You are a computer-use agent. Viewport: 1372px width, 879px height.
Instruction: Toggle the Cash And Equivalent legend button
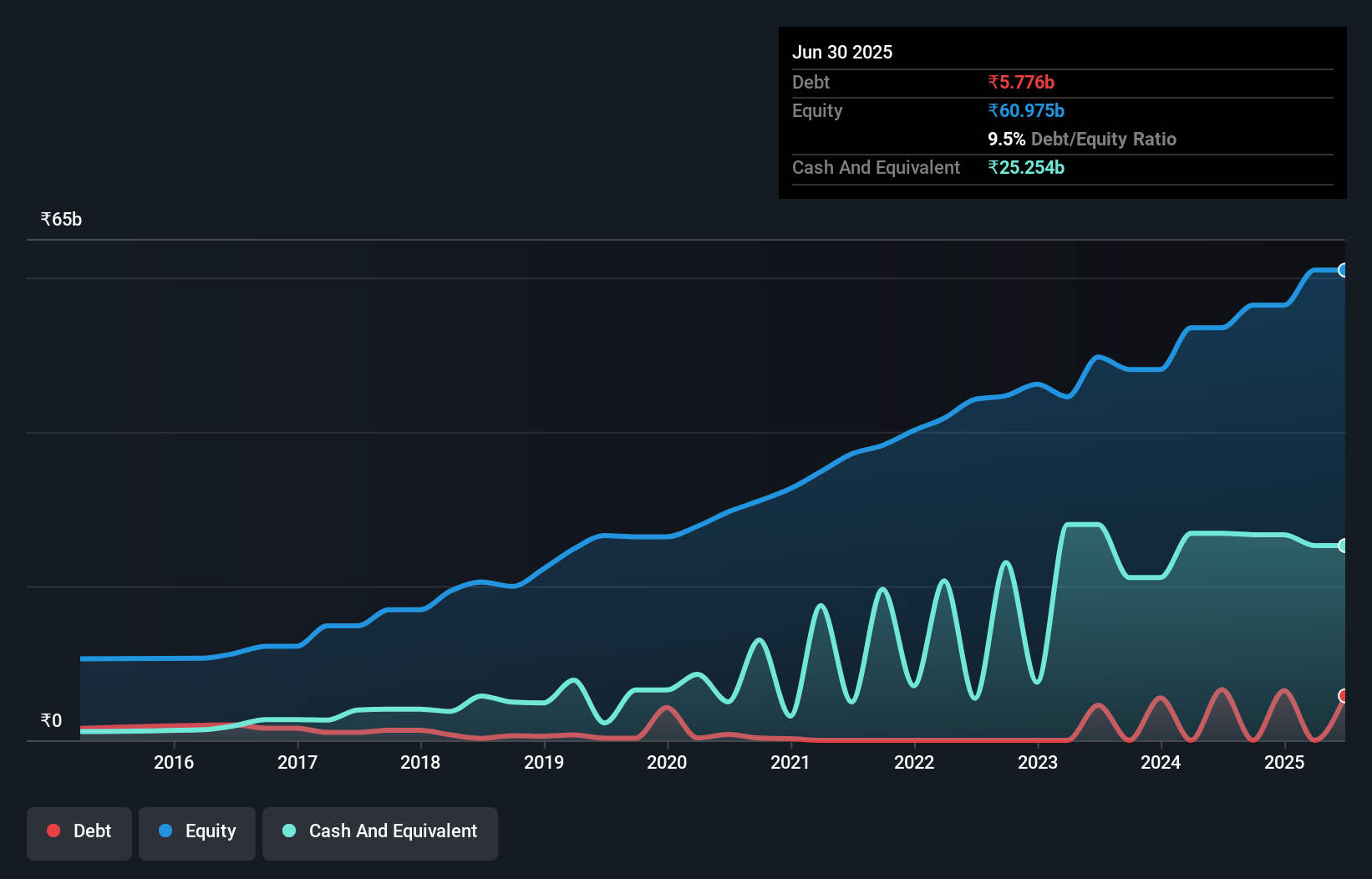380,833
